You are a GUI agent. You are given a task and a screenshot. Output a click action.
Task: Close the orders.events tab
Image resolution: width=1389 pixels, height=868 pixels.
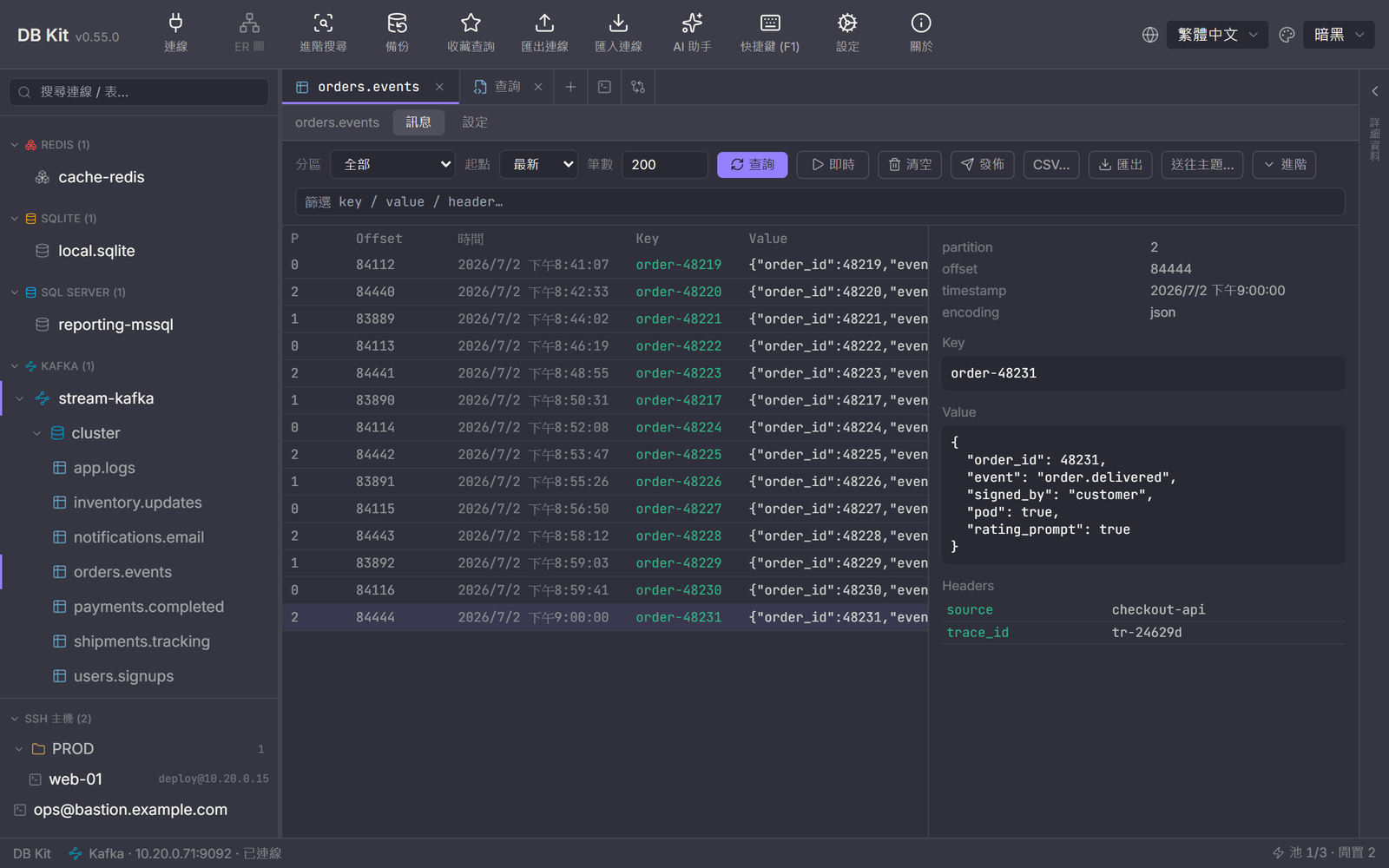[439, 87]
